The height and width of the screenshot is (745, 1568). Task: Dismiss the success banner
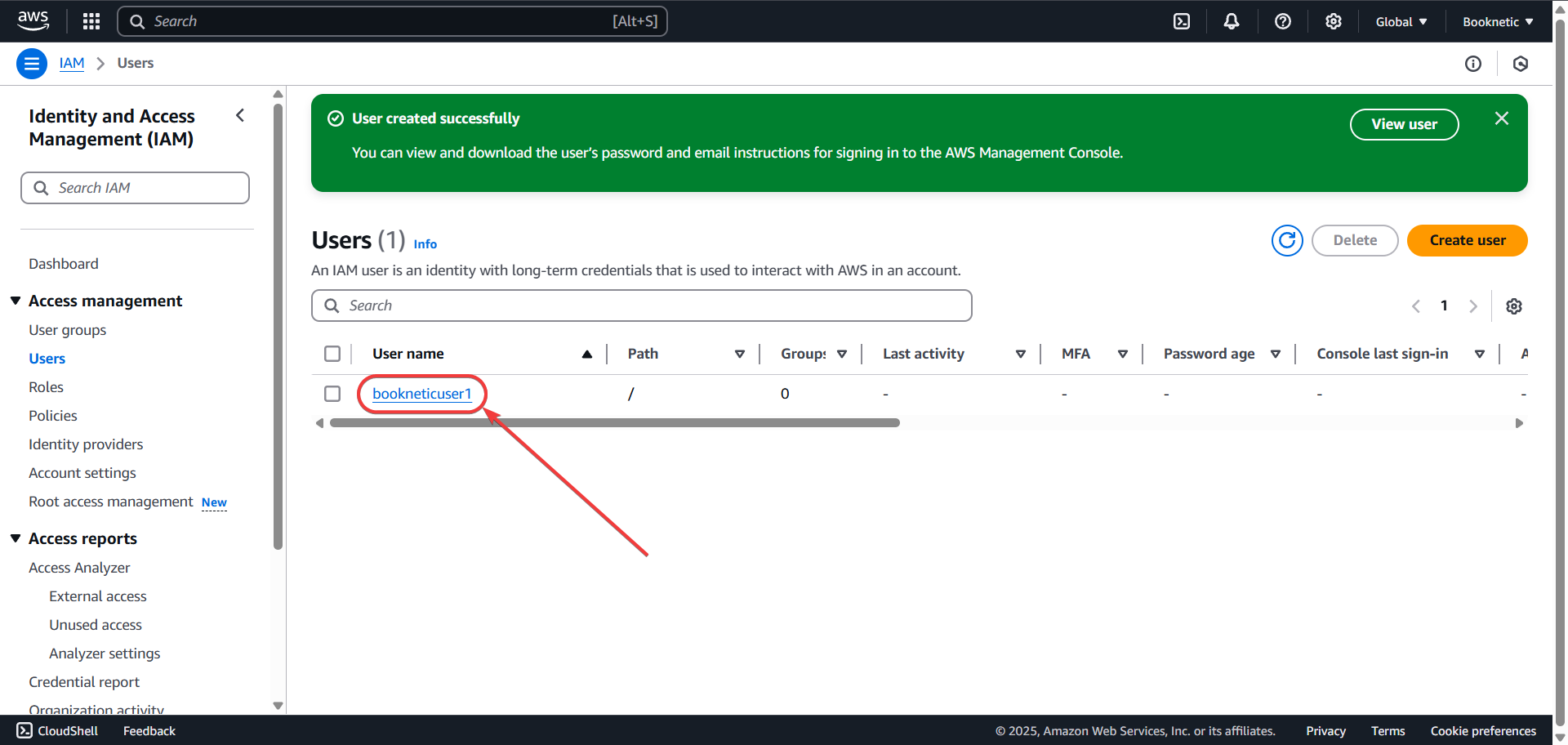[1502, 118]
